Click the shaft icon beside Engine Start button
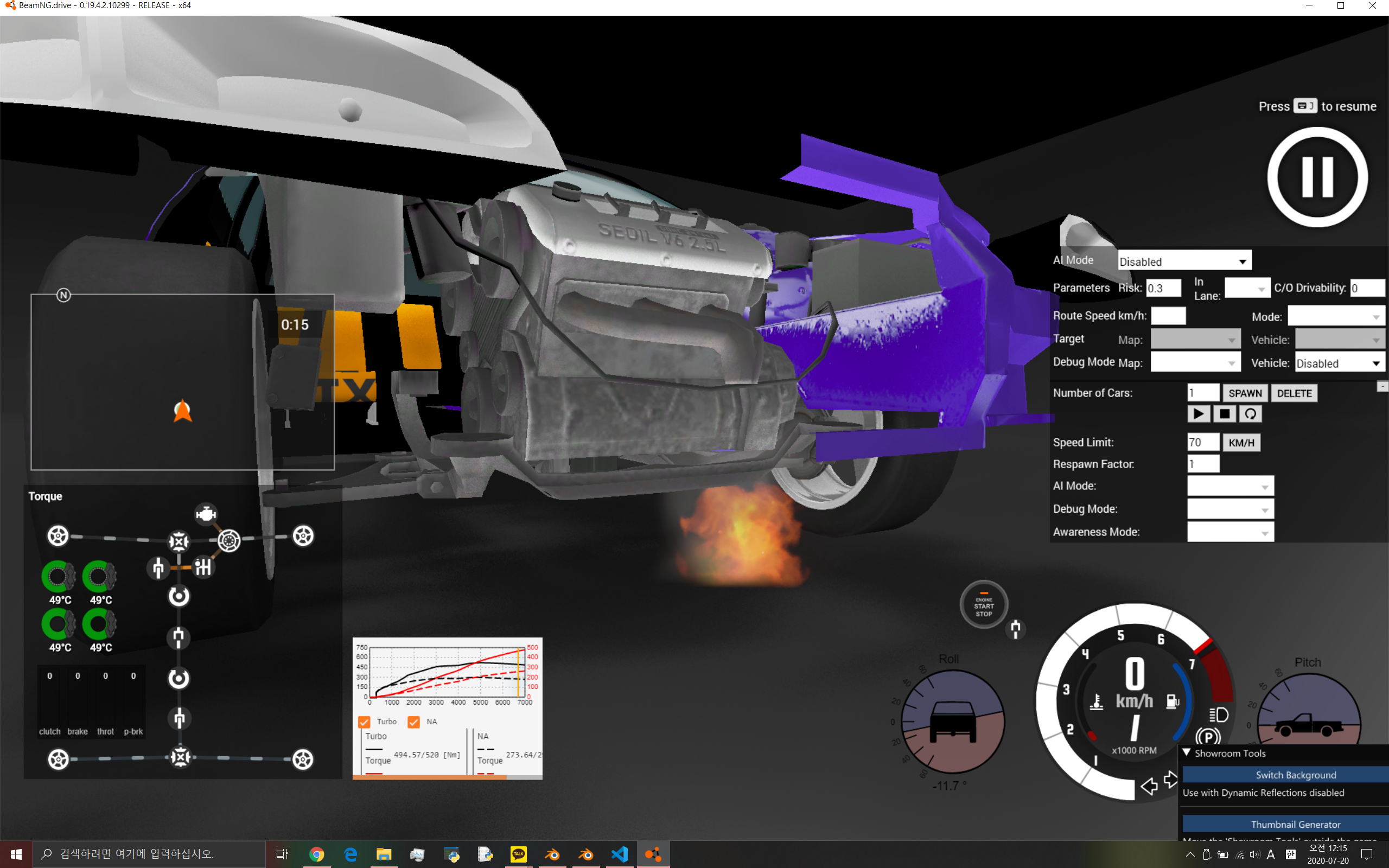Screen dimensions: 1389x868 coord(1015,629)
